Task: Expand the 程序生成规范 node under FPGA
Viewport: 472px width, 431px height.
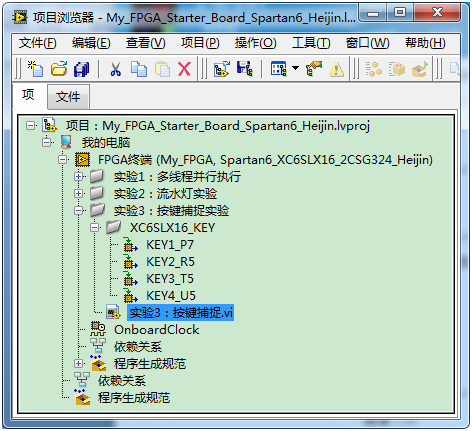Action: click(x=79, y=363)
